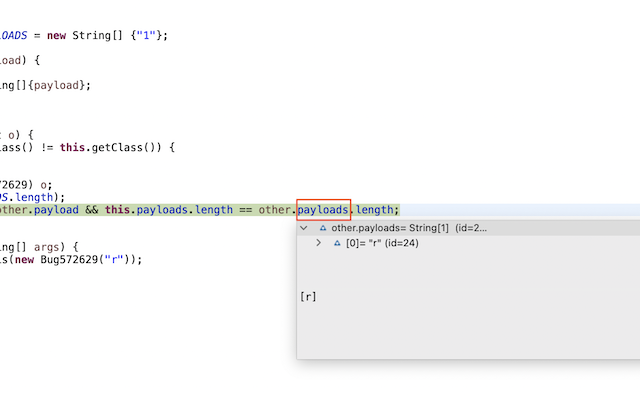
Task: Click the new Bug572629("r") expression
Action: pos(75,260)
